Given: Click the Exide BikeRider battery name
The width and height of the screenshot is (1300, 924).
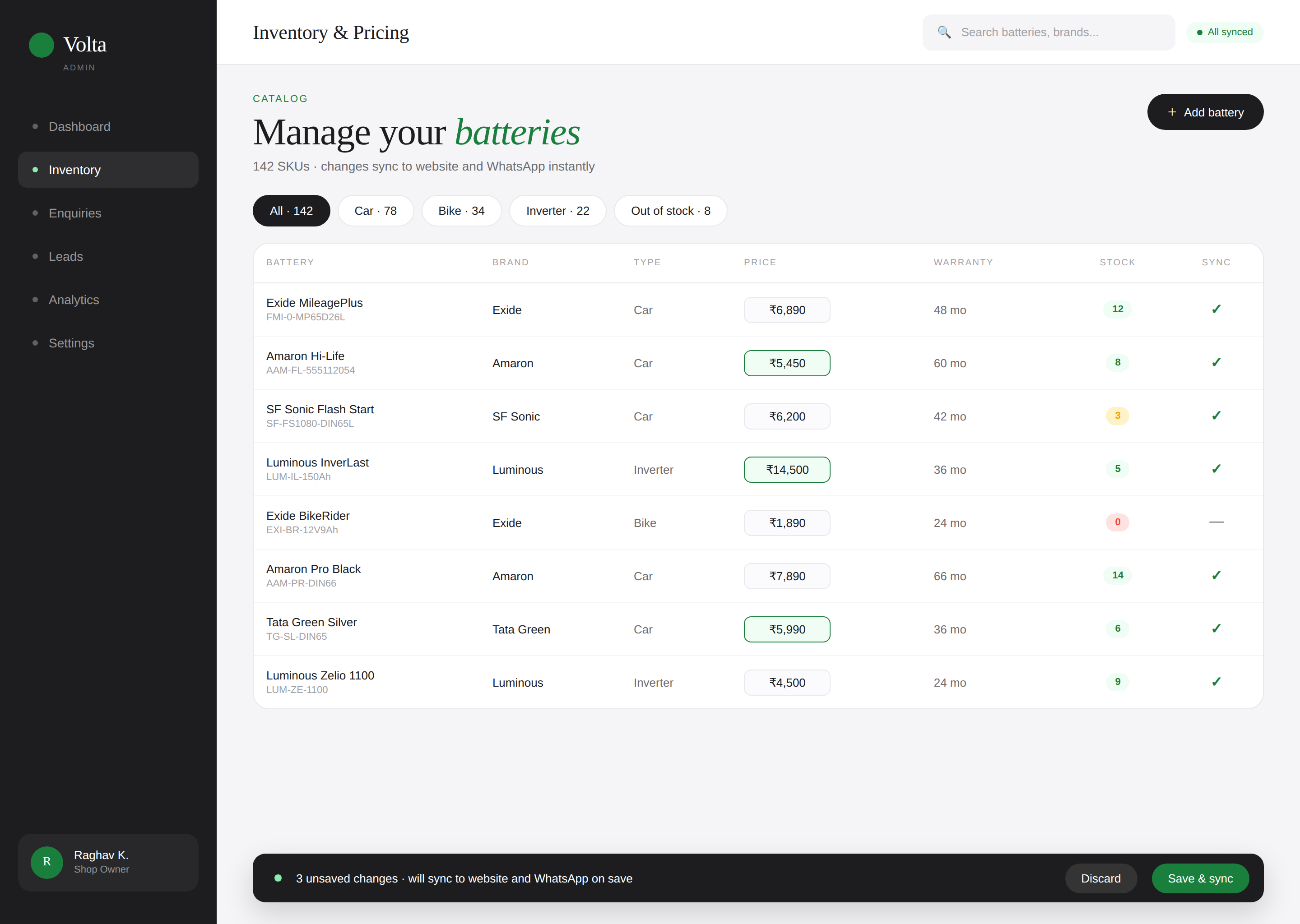Looking at the screenshot, I should [x=308, y=516].
